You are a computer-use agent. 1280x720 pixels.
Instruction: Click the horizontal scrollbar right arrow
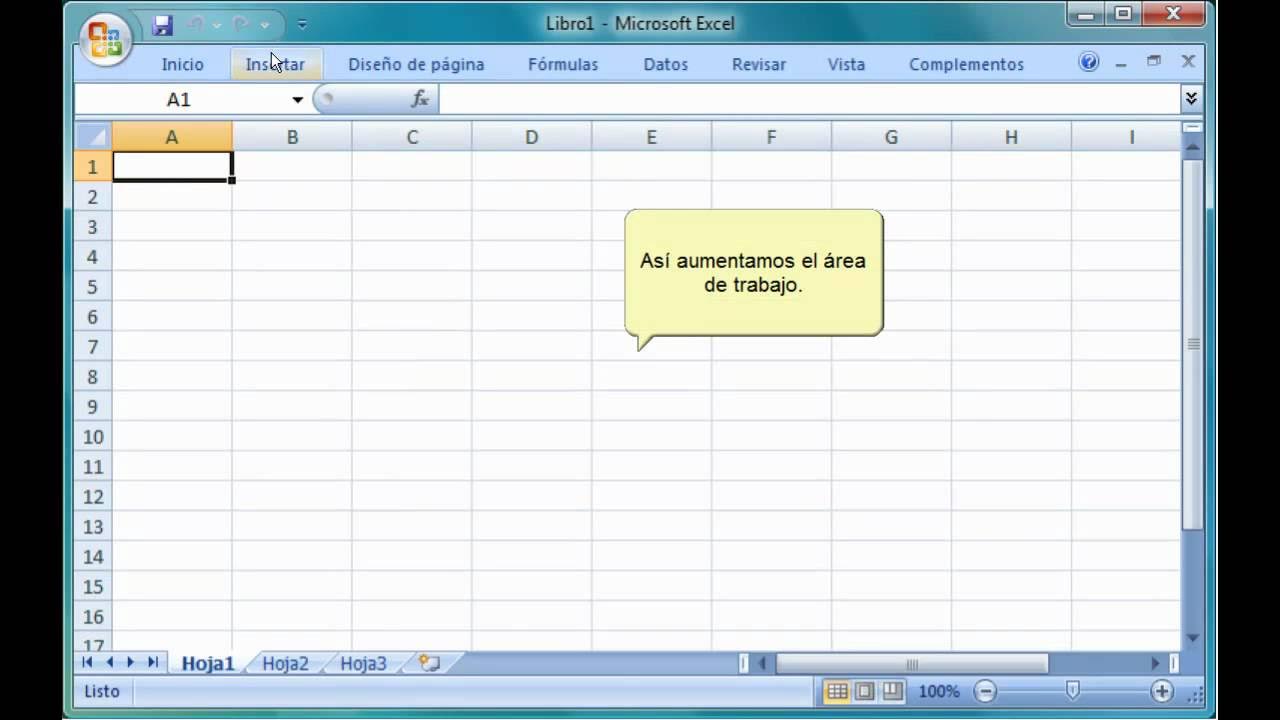tap(1156, 663)
